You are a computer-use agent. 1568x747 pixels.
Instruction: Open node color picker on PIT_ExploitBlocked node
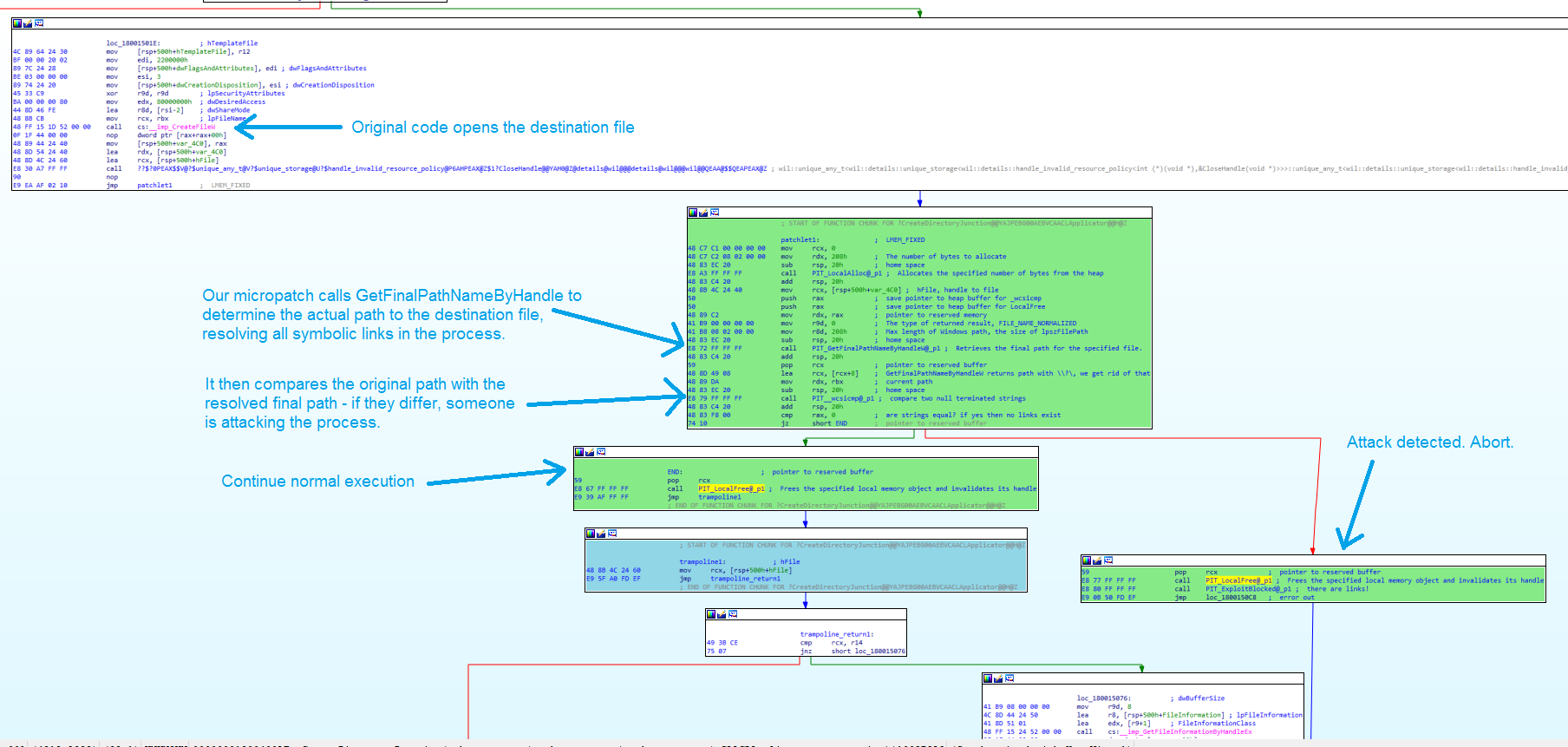click(1086, 560)
